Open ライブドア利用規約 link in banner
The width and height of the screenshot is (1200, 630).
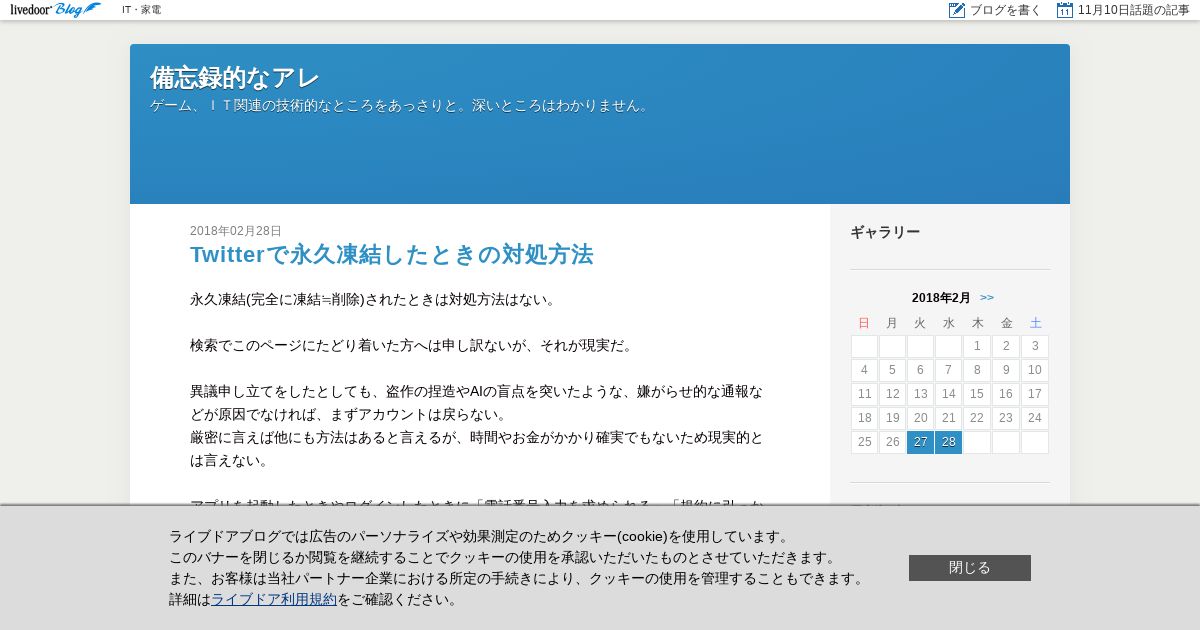coord(274,600)
